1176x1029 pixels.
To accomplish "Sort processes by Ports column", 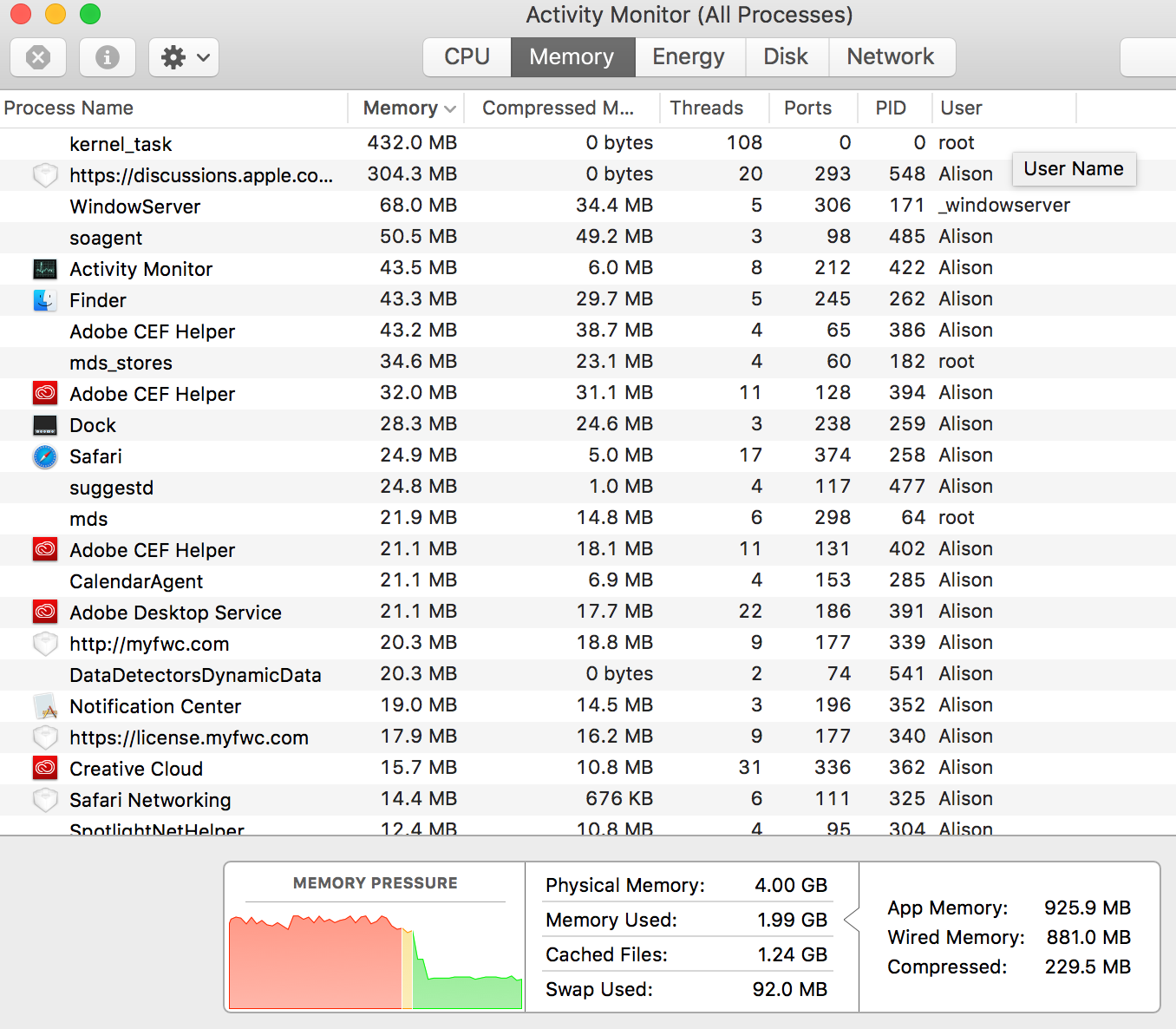I will 813,108.
